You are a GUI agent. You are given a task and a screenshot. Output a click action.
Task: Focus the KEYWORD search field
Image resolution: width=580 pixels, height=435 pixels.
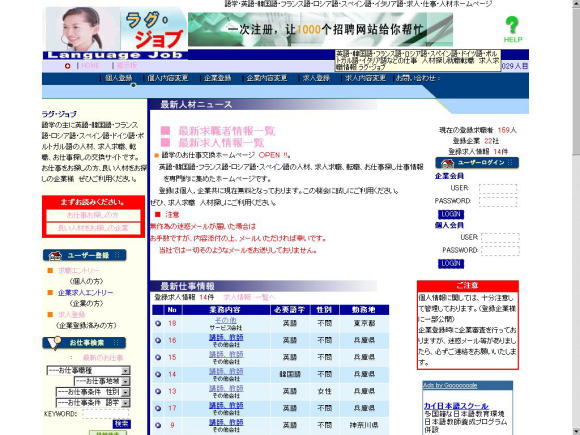[105, 414]
